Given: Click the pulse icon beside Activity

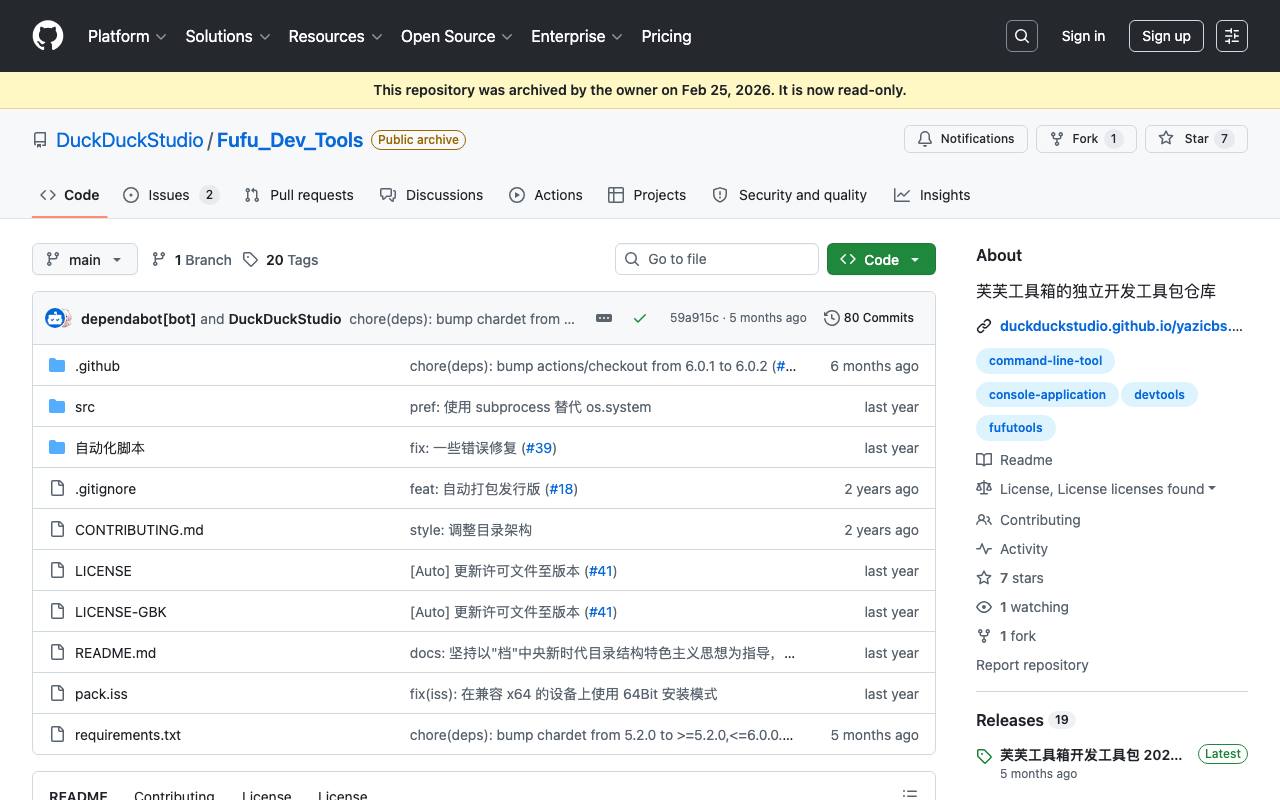Looking at the screenshot, I should coord(984,549).
